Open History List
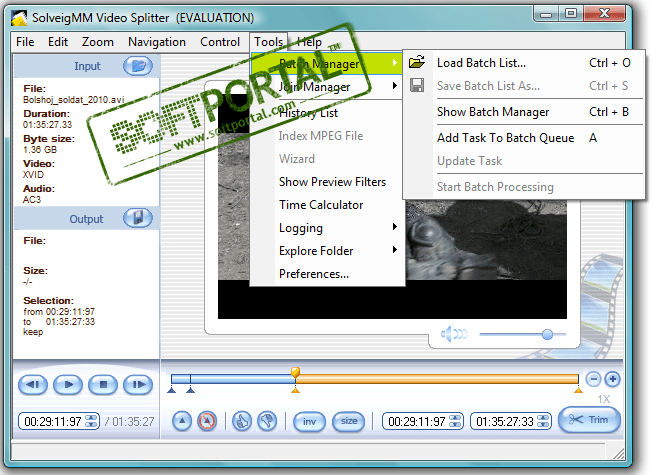 click(326, 113)
